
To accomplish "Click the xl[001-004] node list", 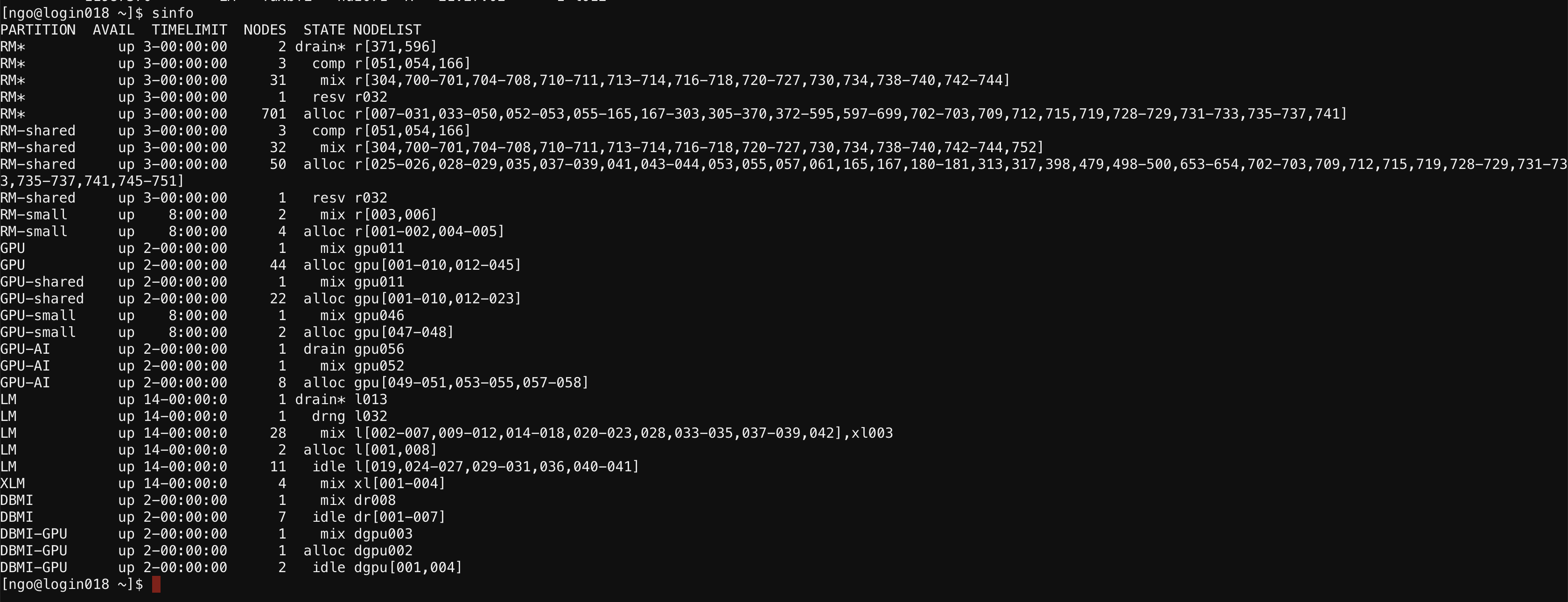I will [399, 483].
